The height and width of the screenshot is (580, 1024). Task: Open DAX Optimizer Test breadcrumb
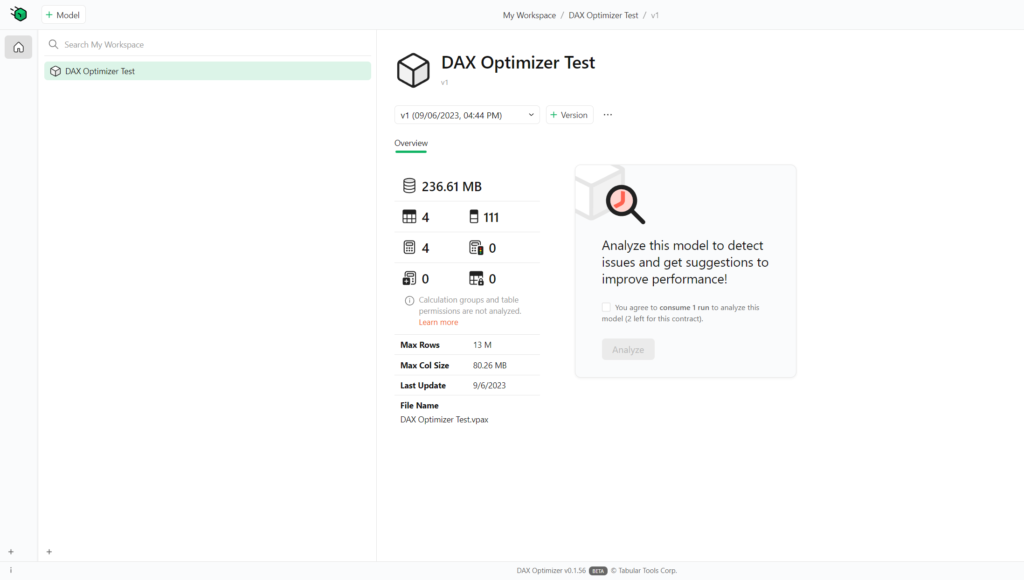(603, 15)
